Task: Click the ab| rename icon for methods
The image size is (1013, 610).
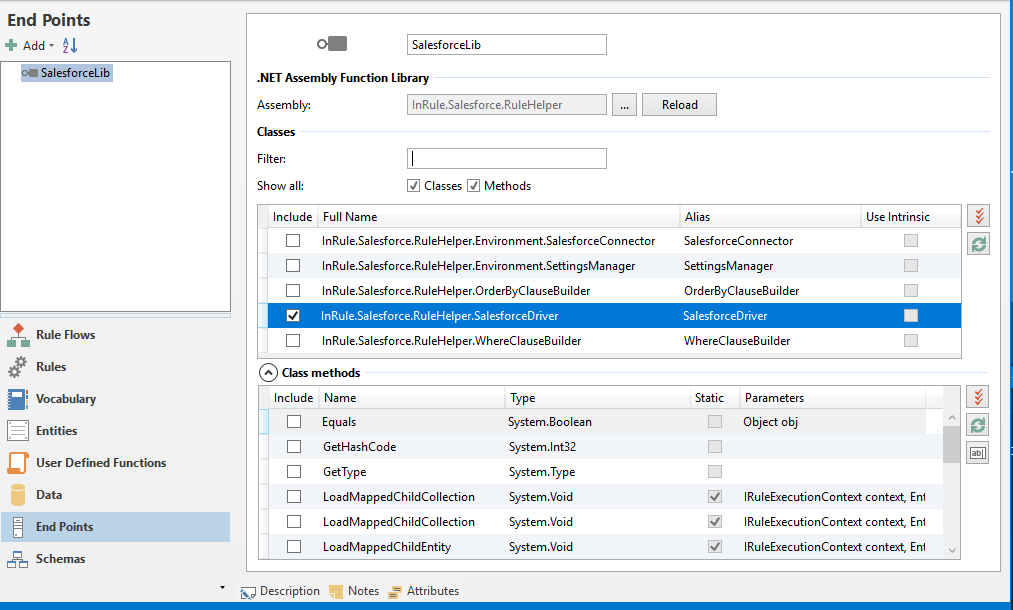Action: (x=978, y=453)
